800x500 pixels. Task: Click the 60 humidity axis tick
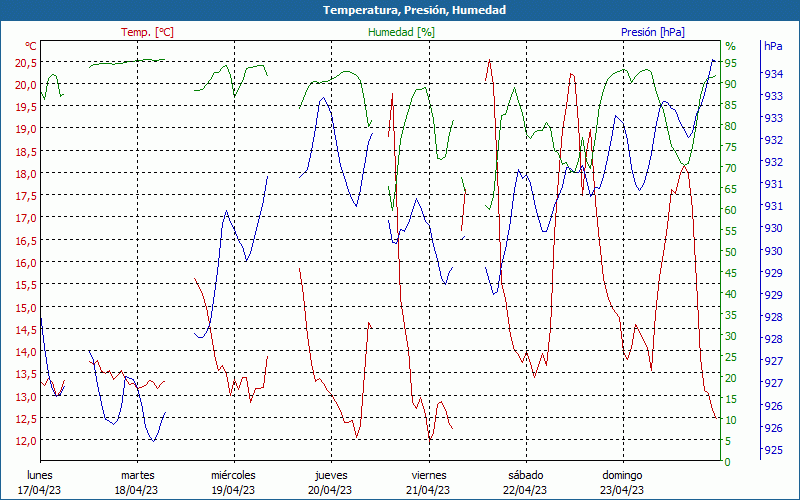click(x=731, y=210)
